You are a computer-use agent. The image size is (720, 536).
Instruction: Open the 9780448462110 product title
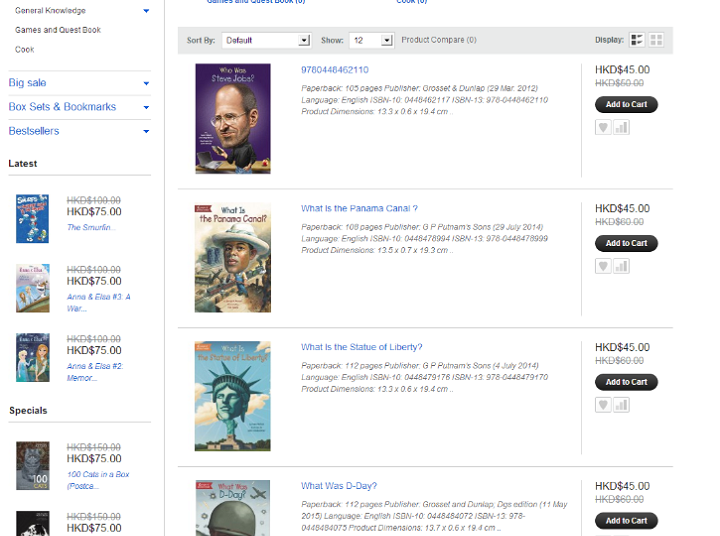click(335, 70)
